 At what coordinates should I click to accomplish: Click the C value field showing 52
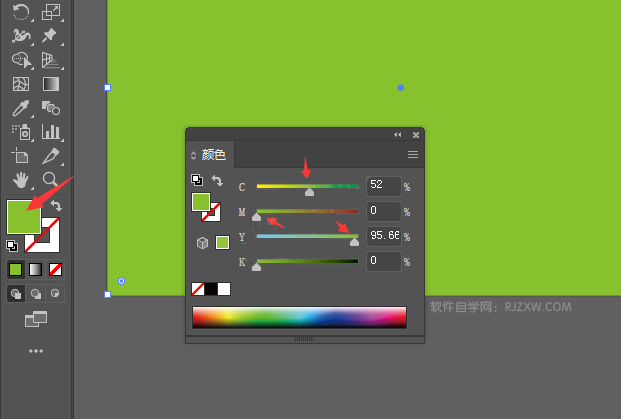(384, 186)
